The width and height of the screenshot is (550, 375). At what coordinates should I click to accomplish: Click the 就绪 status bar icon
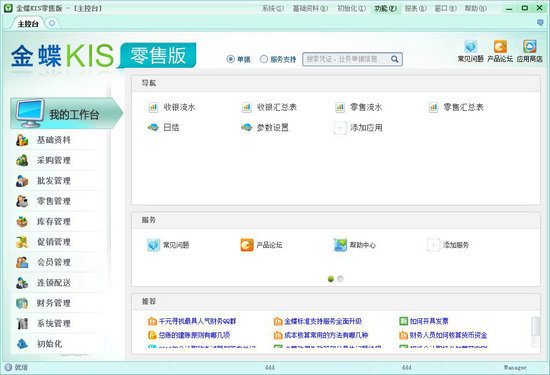click(8, 367)
